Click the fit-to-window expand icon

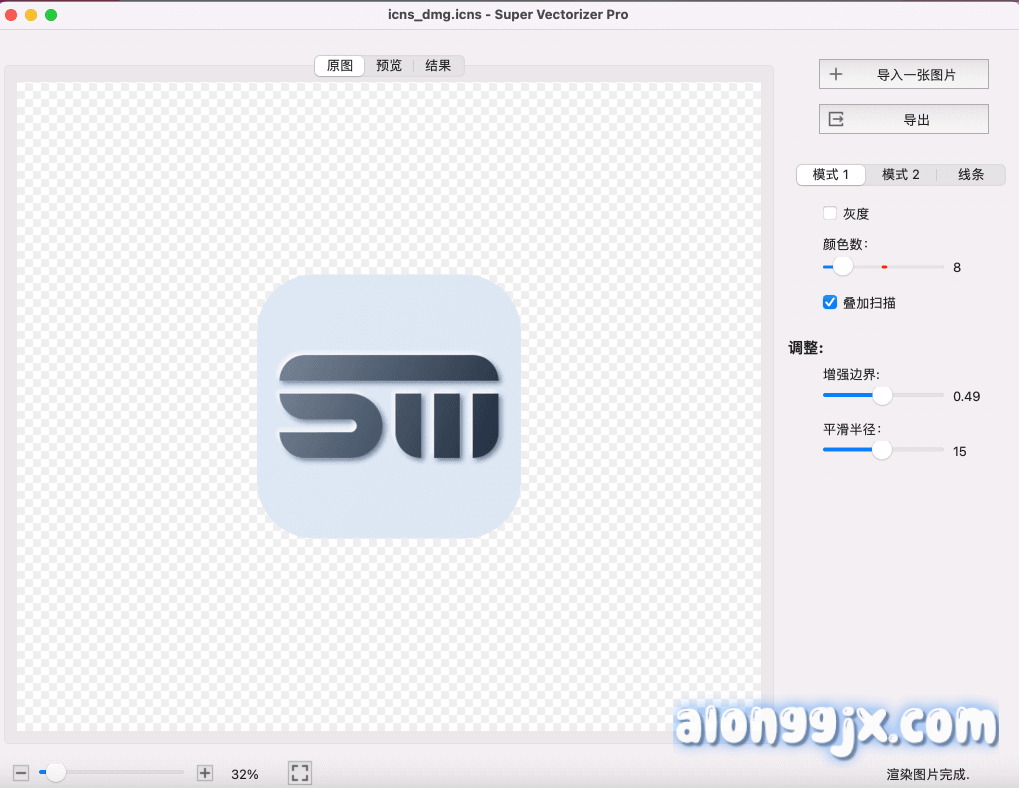pyautogui.click(x=300, y=773)
